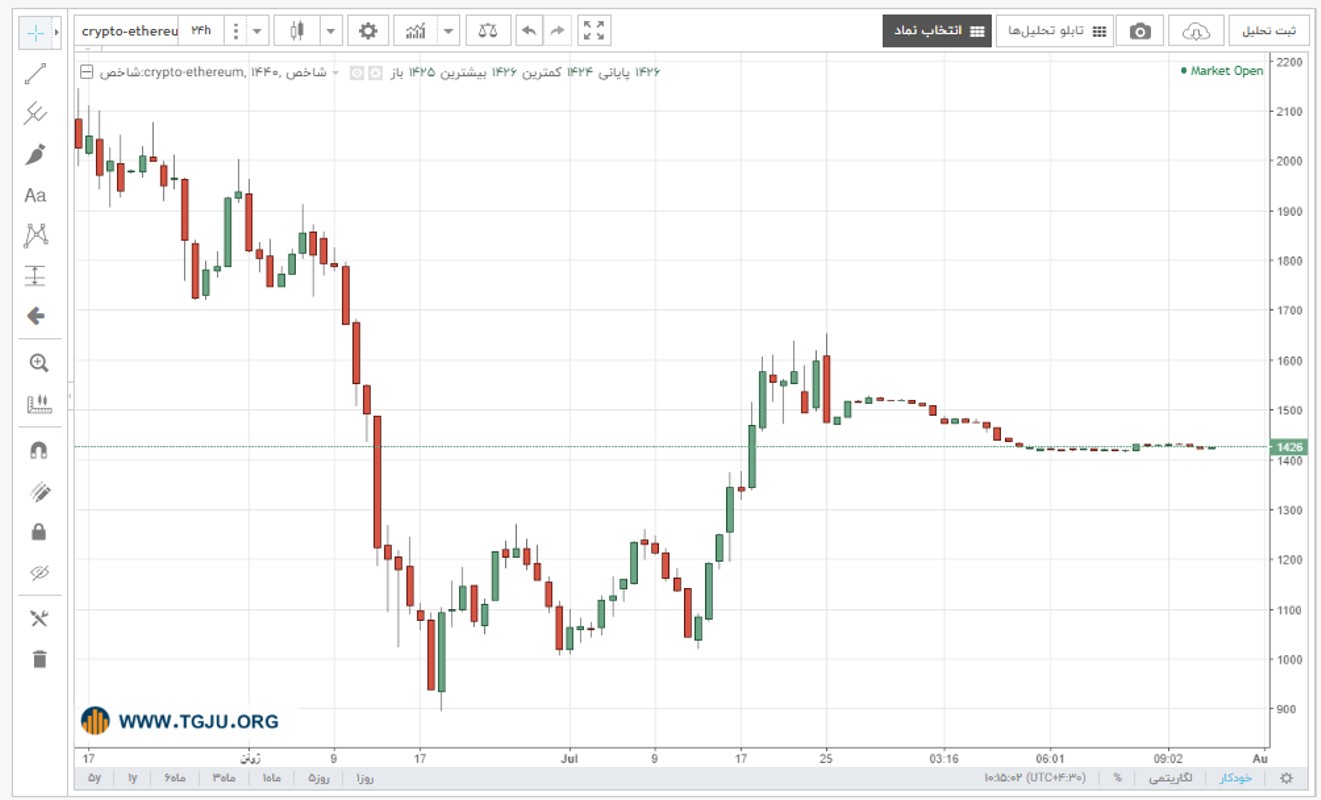
Task: Delete all drawings with trash icon
Action: (39, 659)
